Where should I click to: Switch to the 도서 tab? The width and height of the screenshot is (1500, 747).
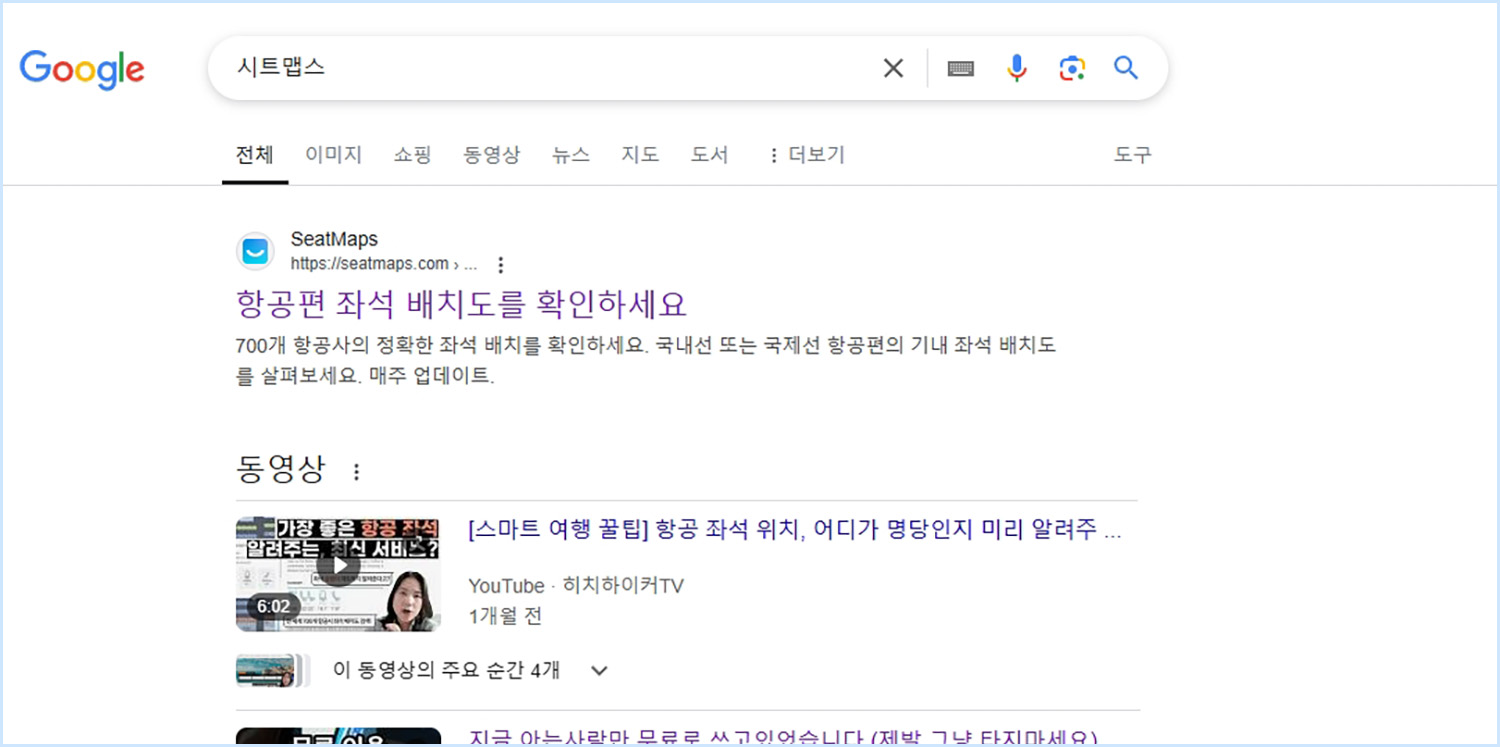(709, 155)
